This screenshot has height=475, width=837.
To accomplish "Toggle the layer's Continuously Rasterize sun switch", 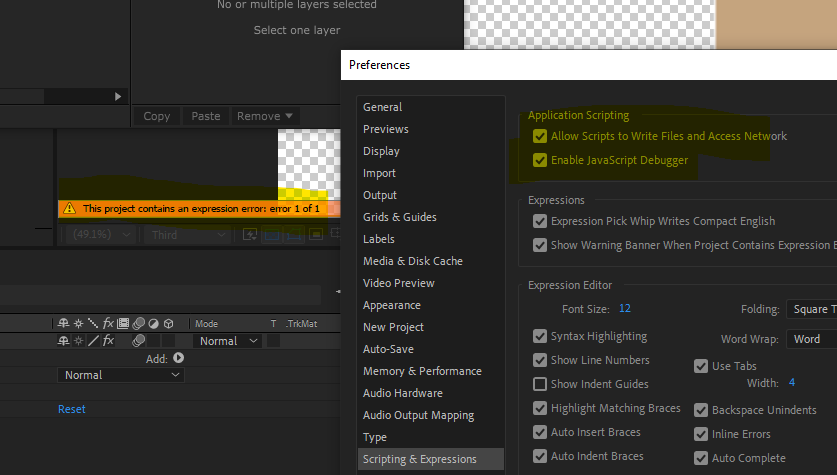I will coord(78,341).
